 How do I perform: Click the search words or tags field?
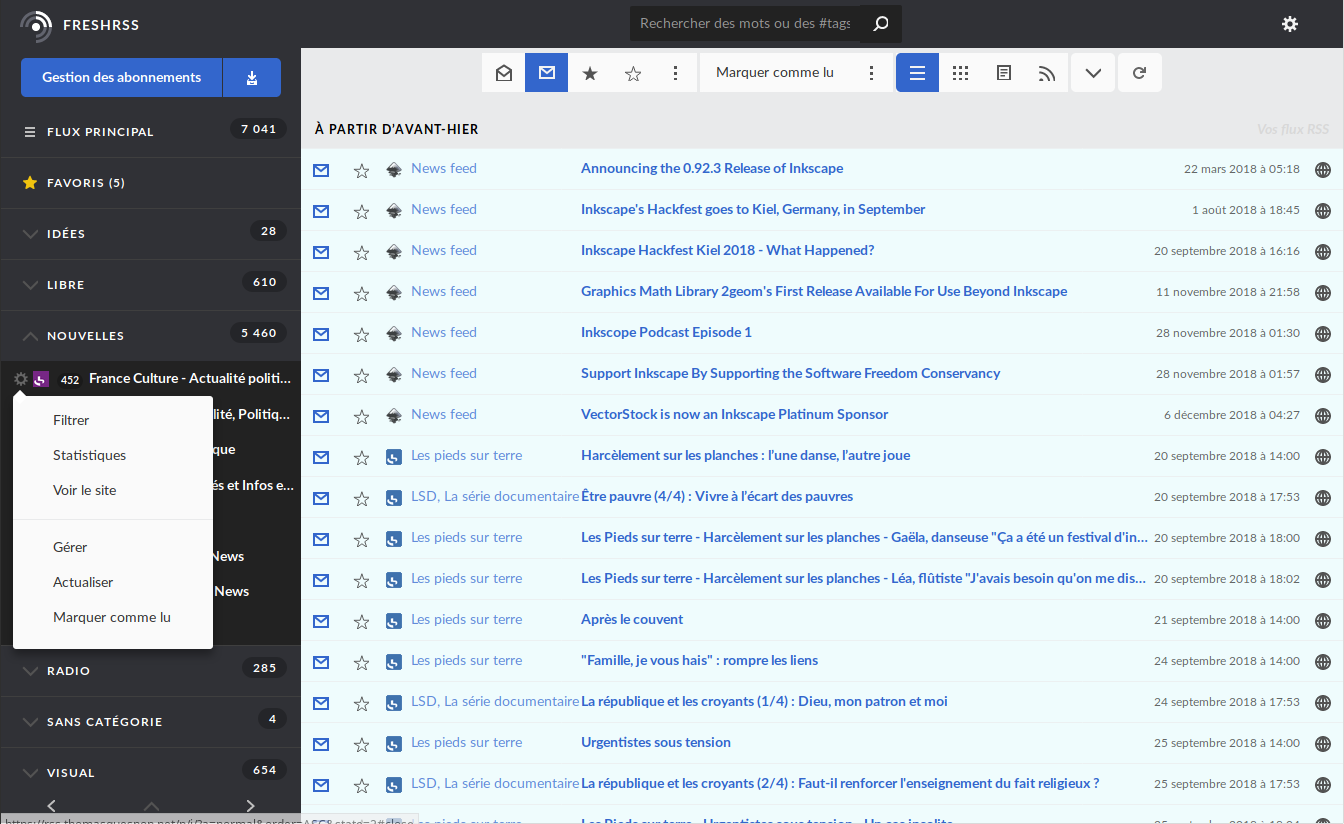[744, 24]
